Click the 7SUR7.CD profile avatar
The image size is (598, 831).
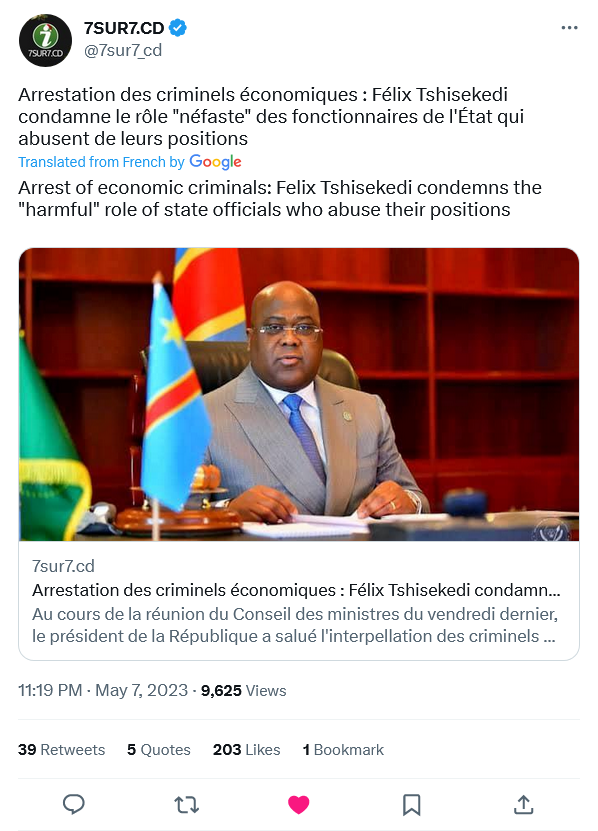tap(45, 40)
